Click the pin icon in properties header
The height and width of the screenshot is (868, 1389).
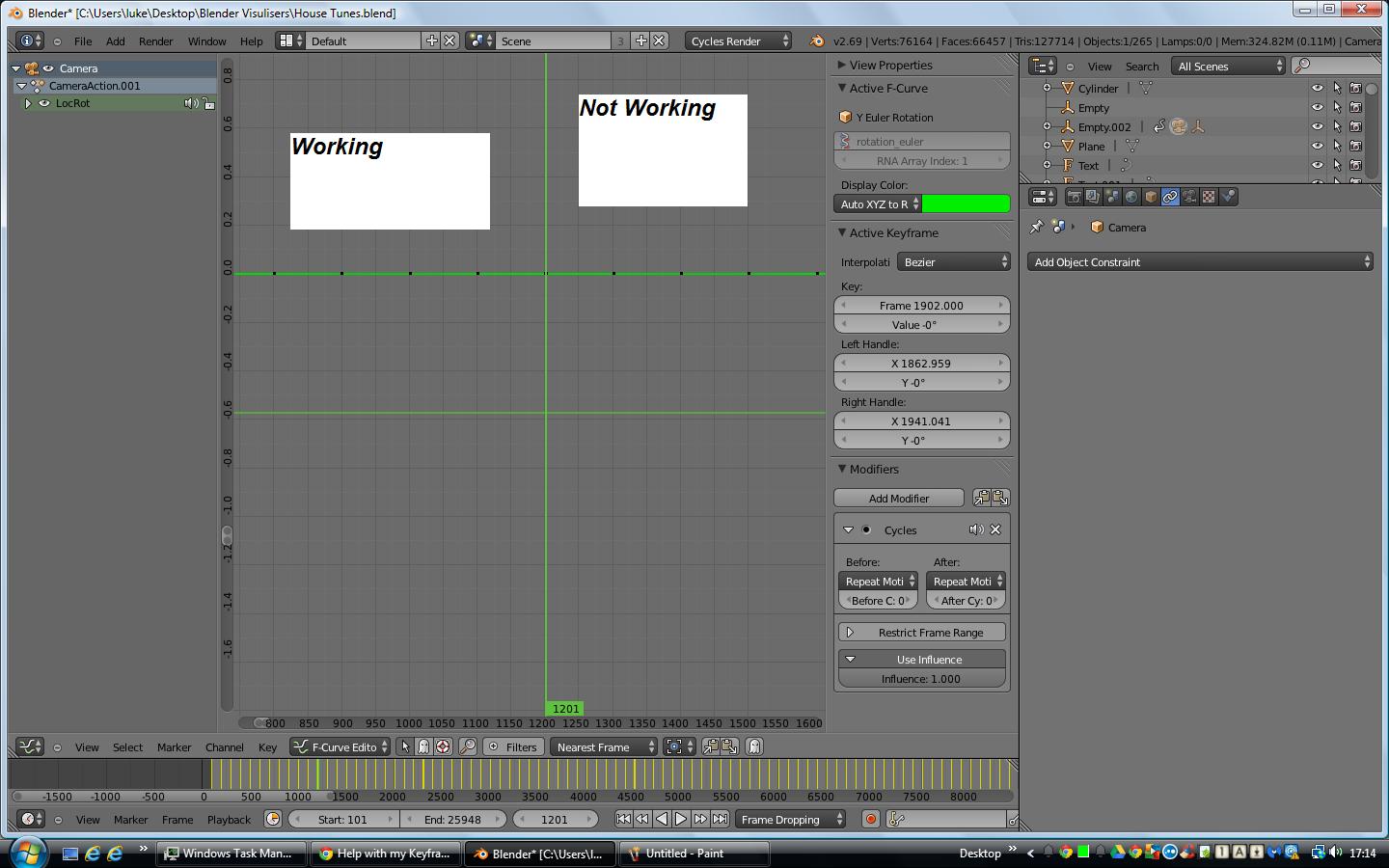coord(1037,228)
